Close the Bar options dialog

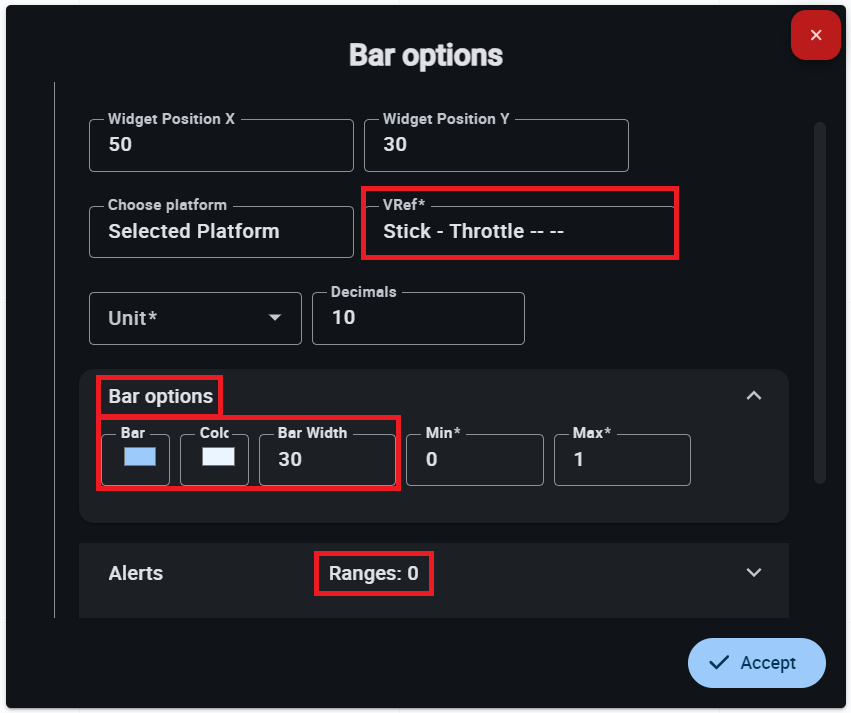[816, 36]
